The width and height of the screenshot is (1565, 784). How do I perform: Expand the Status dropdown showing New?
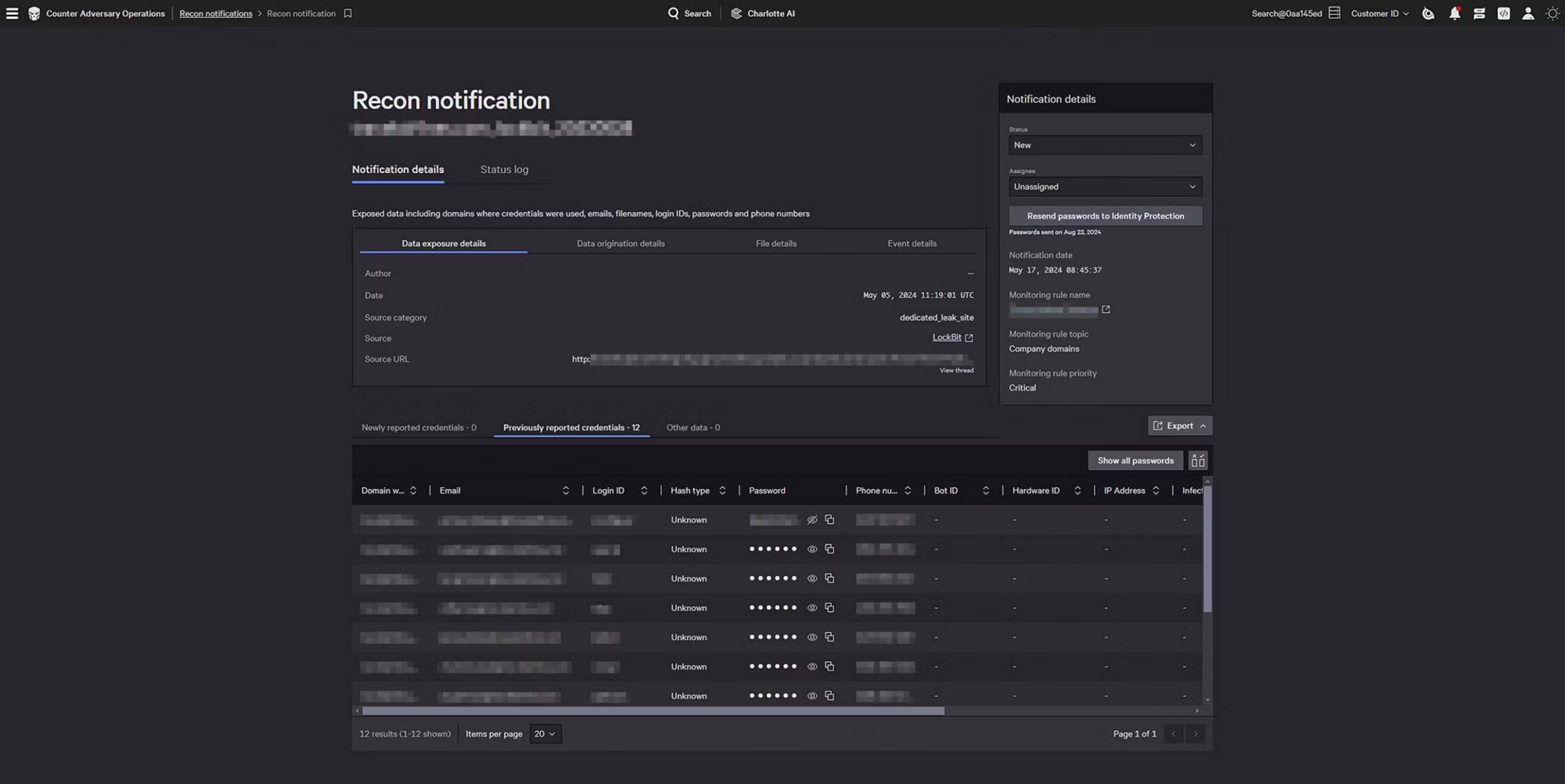click(x=1104, y=145)
